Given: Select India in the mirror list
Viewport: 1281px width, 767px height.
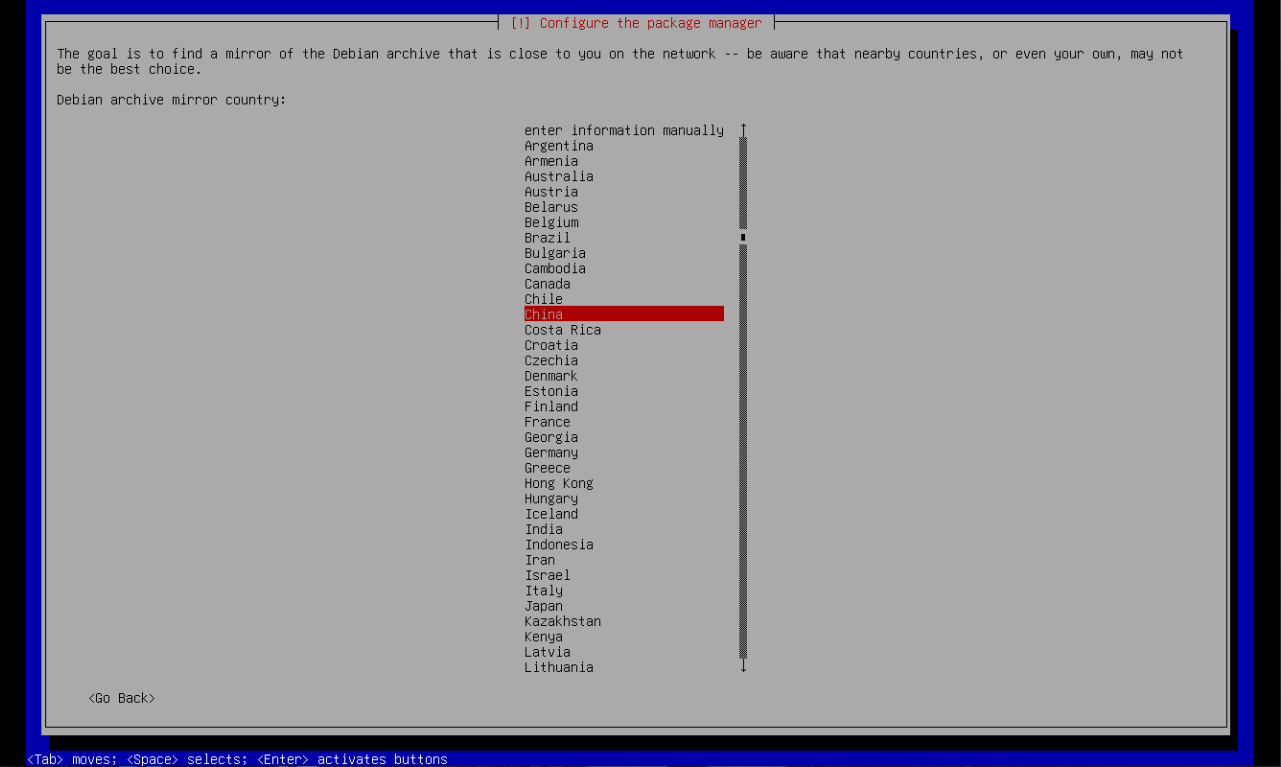Looking at the screenshot, I should [x=543, y=530].
